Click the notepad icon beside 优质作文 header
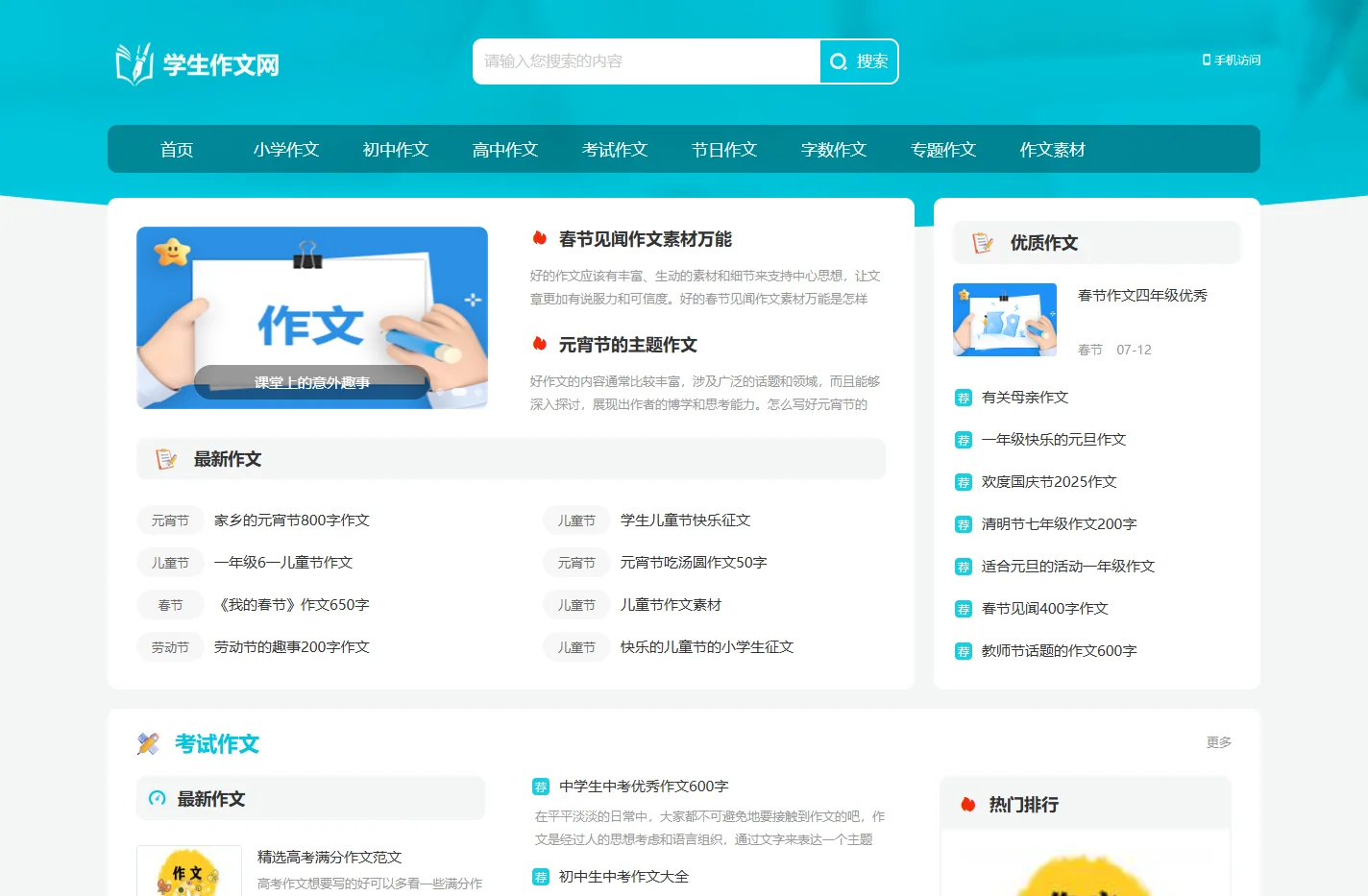Viewport: 1368px width, 896px height. [983, 243]
